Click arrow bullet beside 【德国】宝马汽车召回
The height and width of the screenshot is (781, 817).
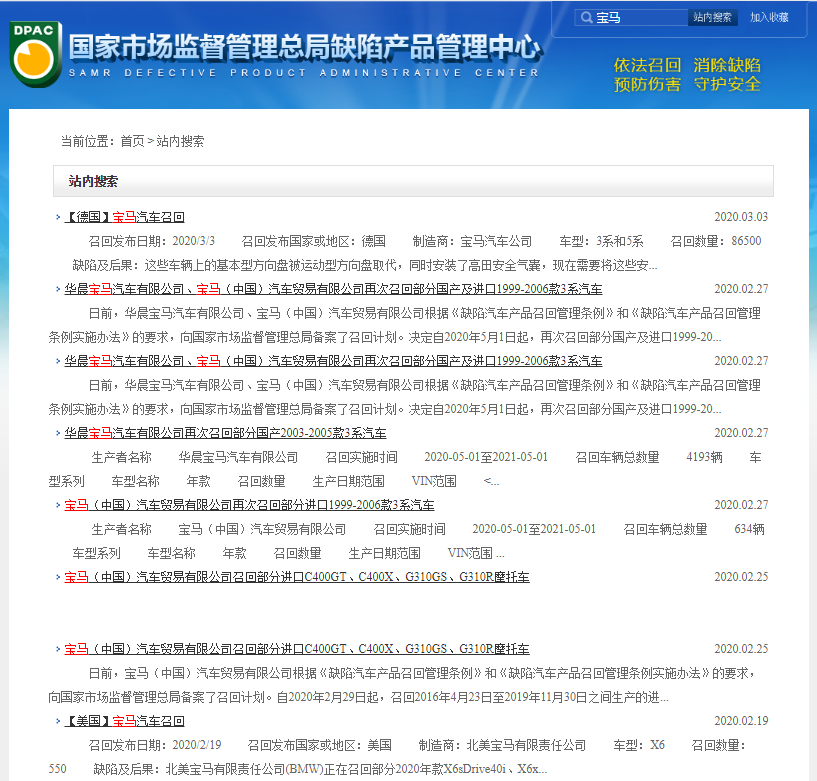(58, 217)
